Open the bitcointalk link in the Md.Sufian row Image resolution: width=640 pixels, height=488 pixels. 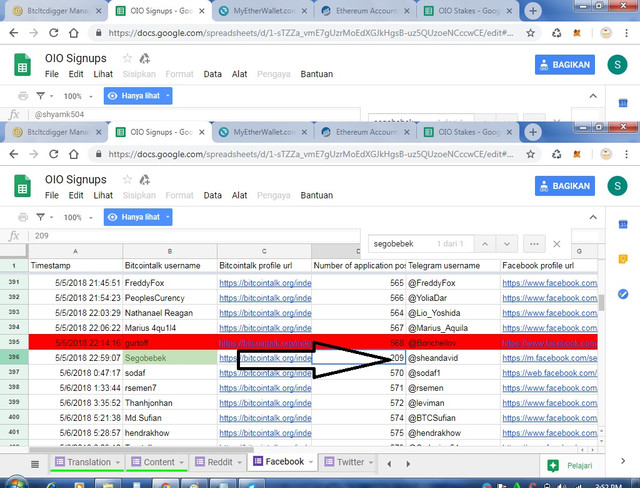265,418
